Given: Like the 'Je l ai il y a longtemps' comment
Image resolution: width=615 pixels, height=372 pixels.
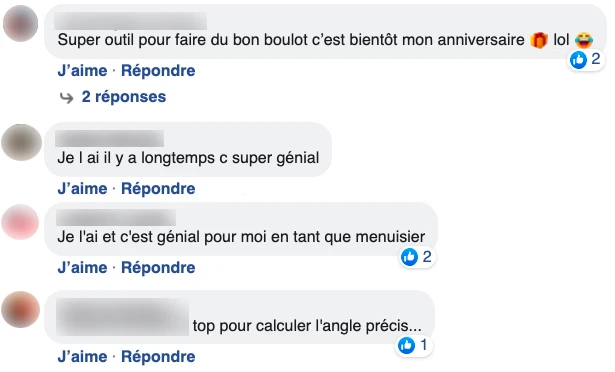Looking at the screenshot, I should click(x=82, y=189).
